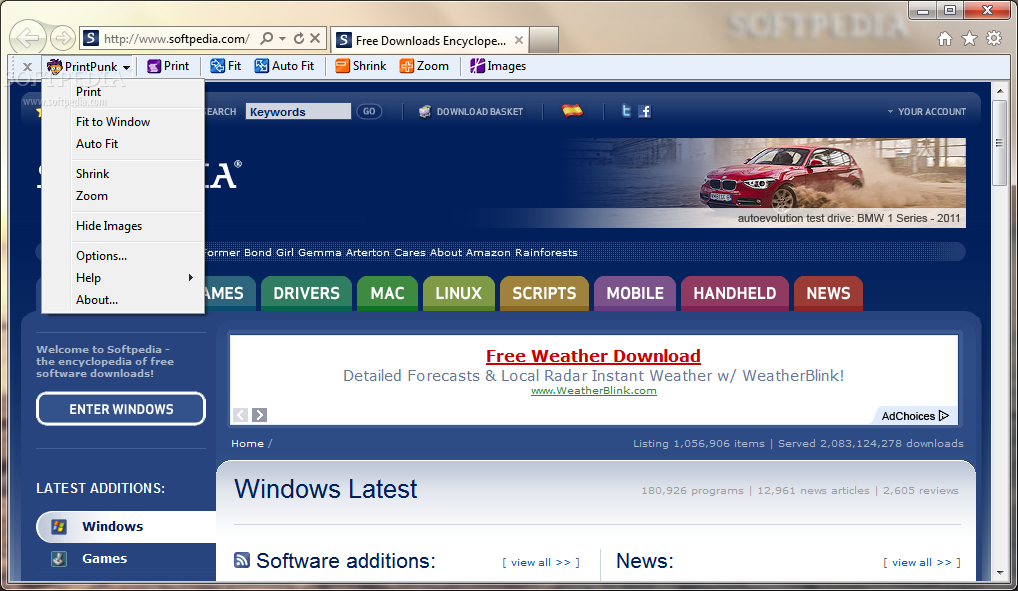The image size is (1018, 591).
Task: Click the page scrollbar up arrow
Action: 1000,91
